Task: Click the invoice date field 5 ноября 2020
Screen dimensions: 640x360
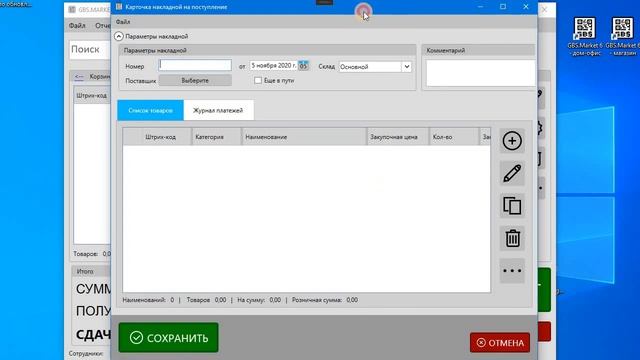Action: [x=273, y=65]
